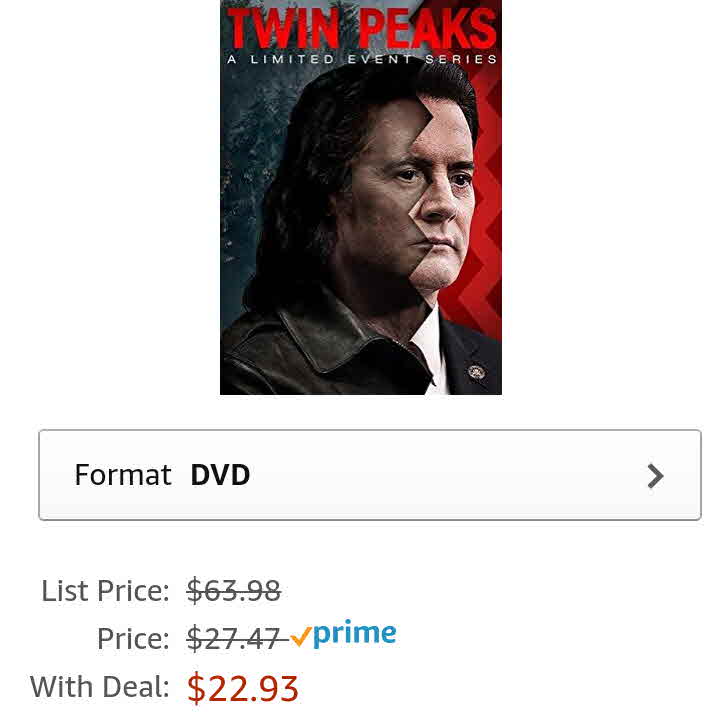Expand the Format DVD selector
Image resolution: width=720 pixels, height=720 pixels.
click(370, 475)
